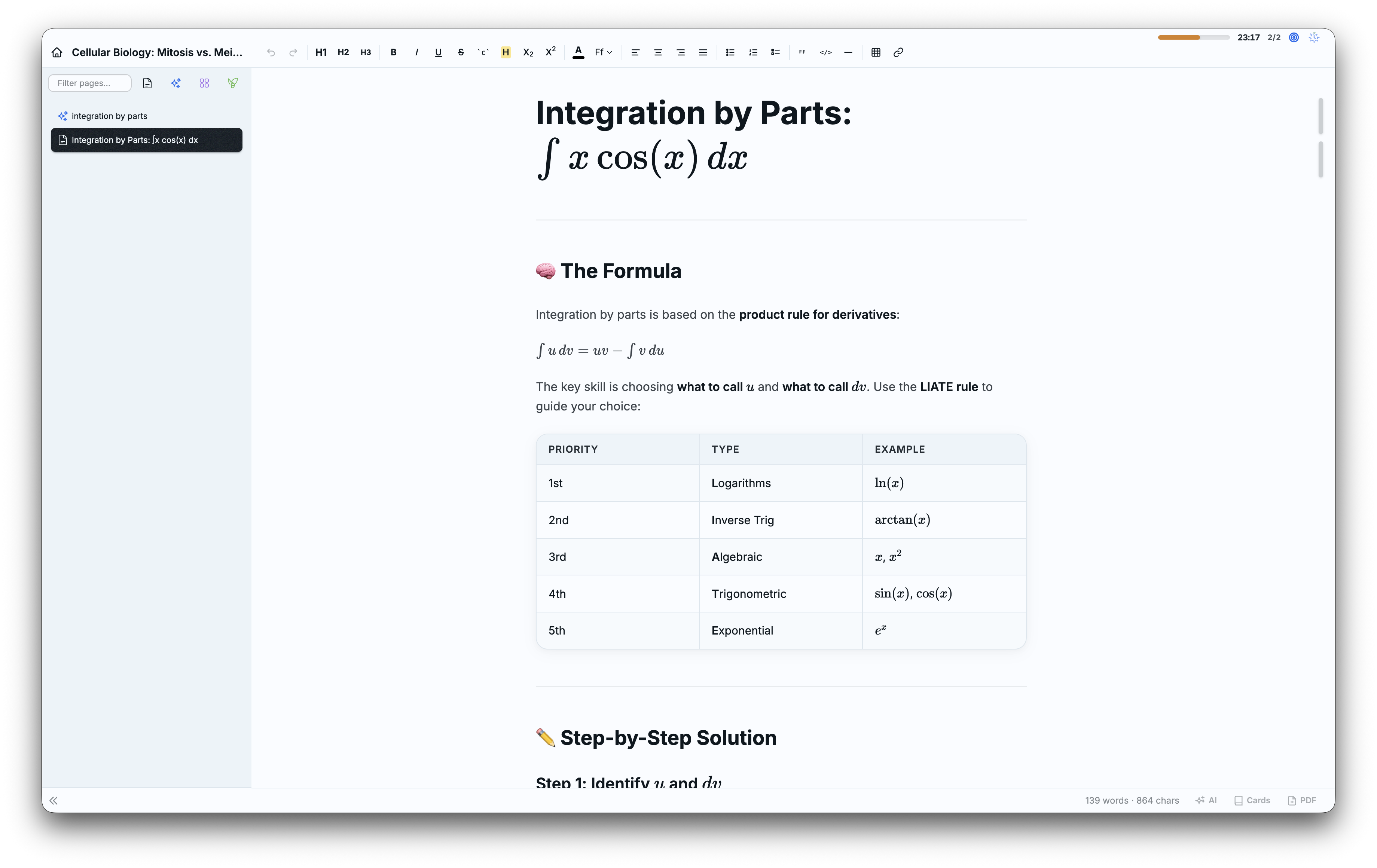1377x868 pixels.
Task: Focus the Filter pages input
Action: tap(90, 83)
